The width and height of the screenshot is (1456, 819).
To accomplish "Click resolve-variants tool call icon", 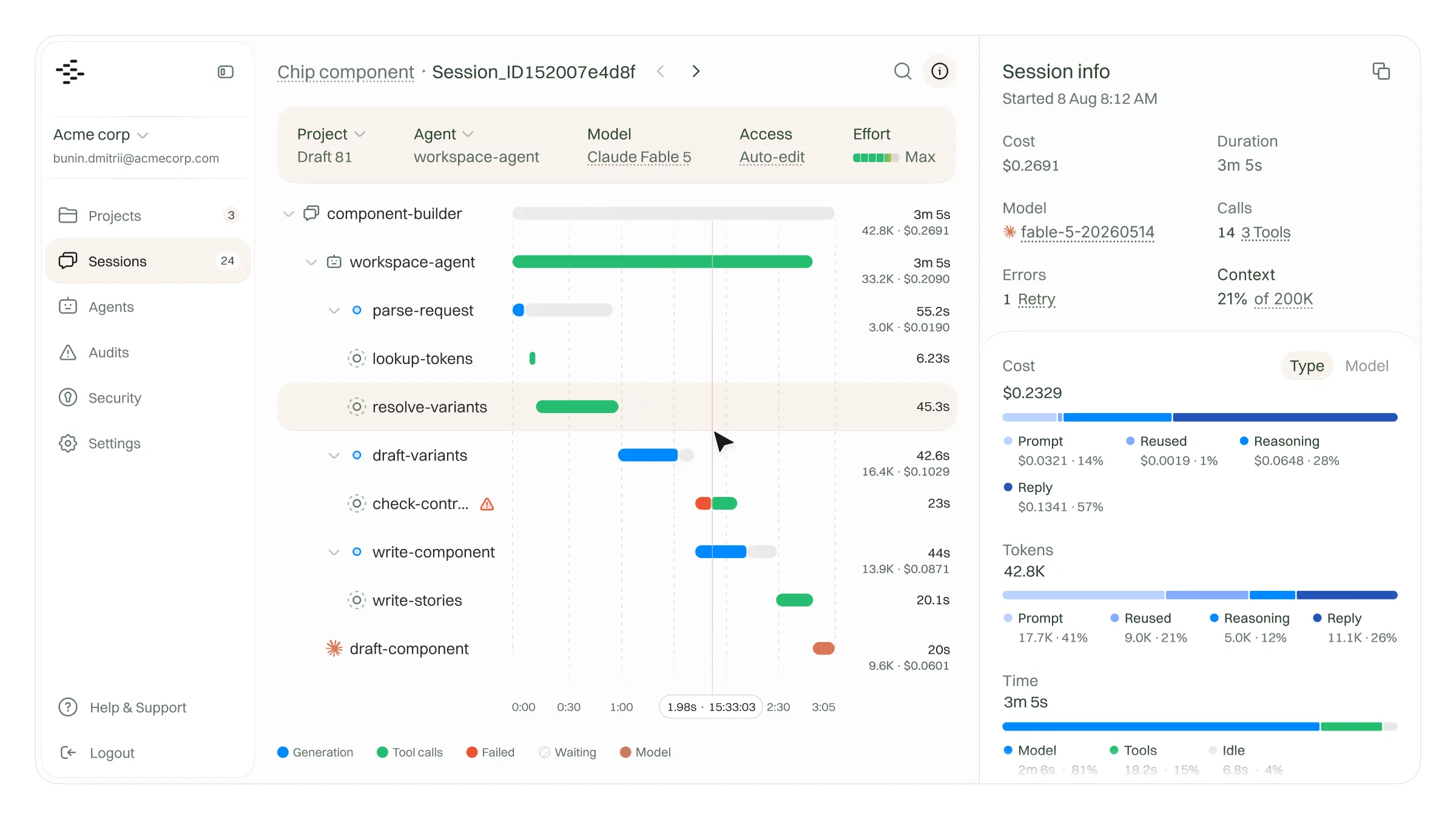I will 357,406.
